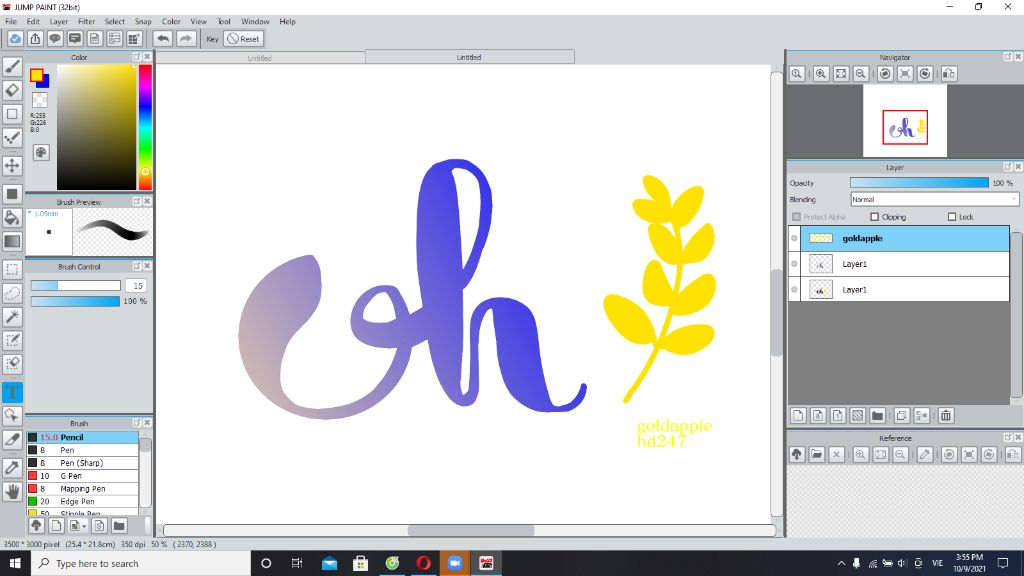Click the zoom in icon in Navigator

821,74
